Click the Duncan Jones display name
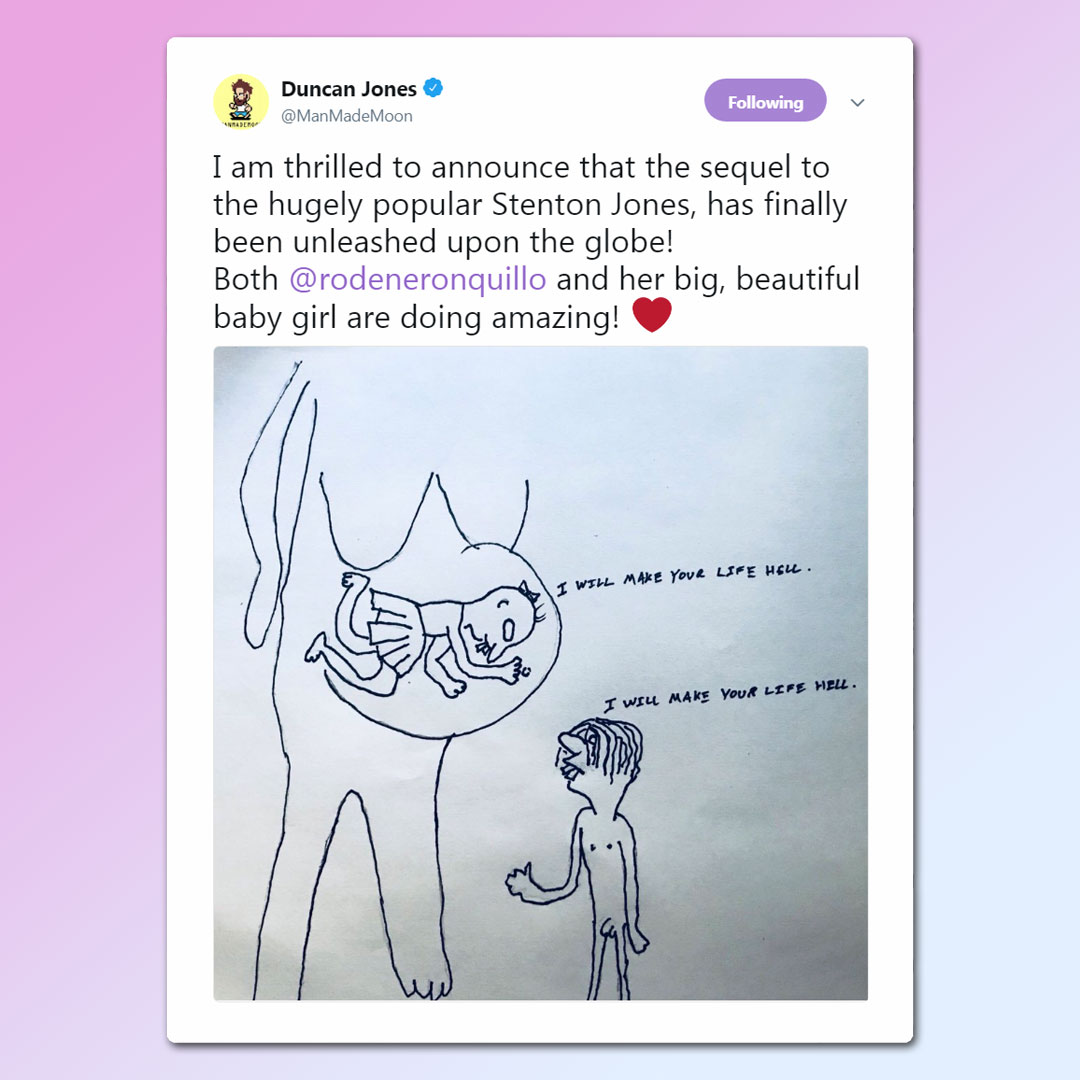The width and height of the screenshot is (1080, 1080). coord(349,89)
